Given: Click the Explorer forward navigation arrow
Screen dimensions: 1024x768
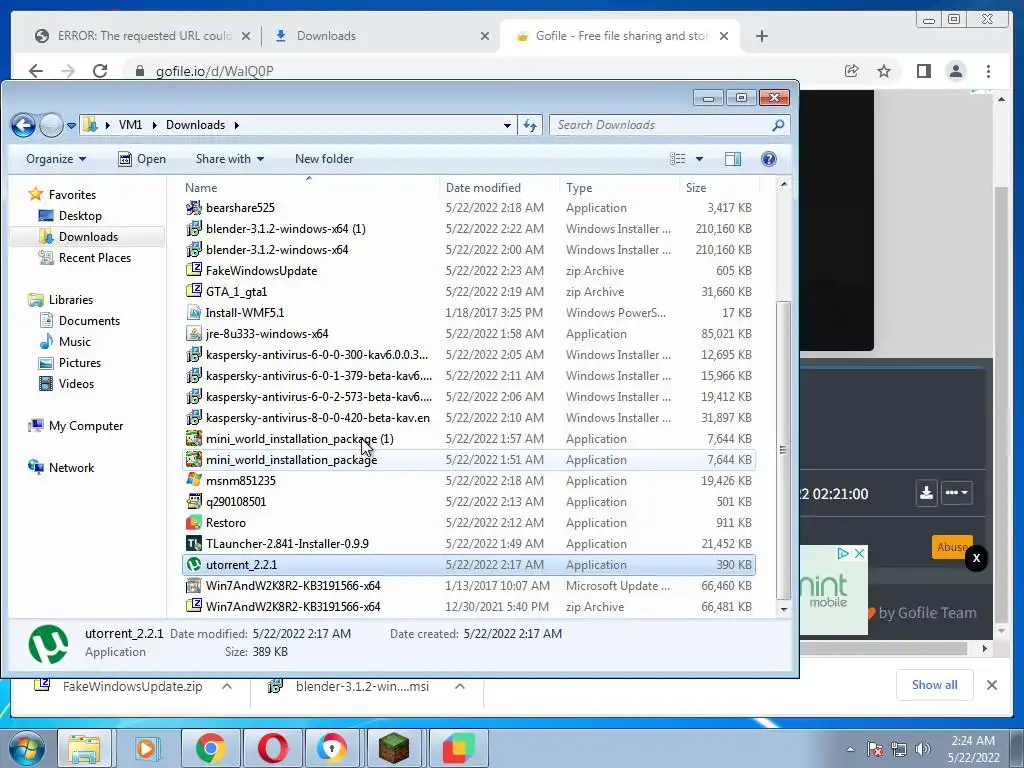Looking at the screenshot, I should (51, 125).
